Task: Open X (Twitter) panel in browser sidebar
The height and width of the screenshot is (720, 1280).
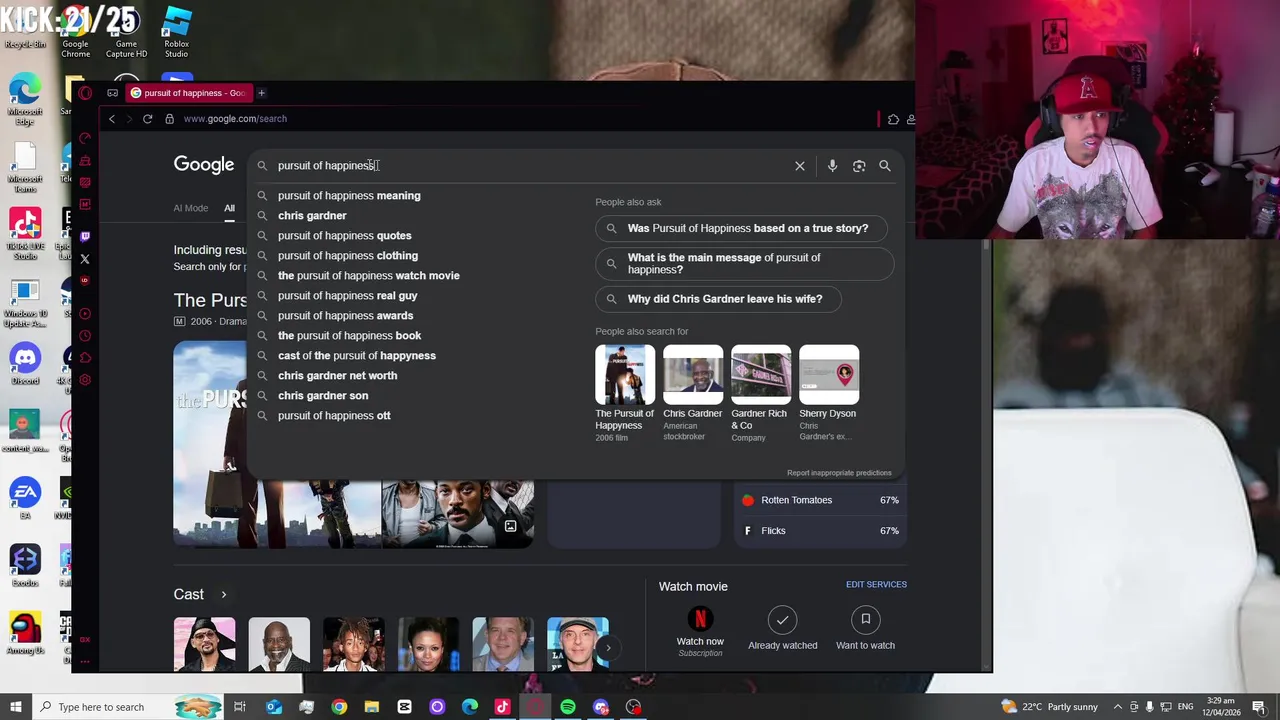Action: (85, 259)
